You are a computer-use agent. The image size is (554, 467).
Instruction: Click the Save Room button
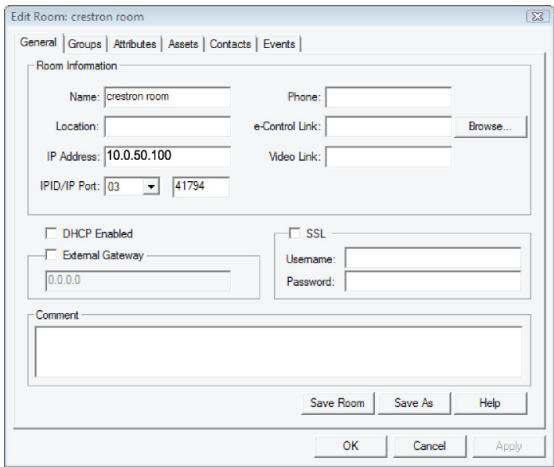click(338, 403)
